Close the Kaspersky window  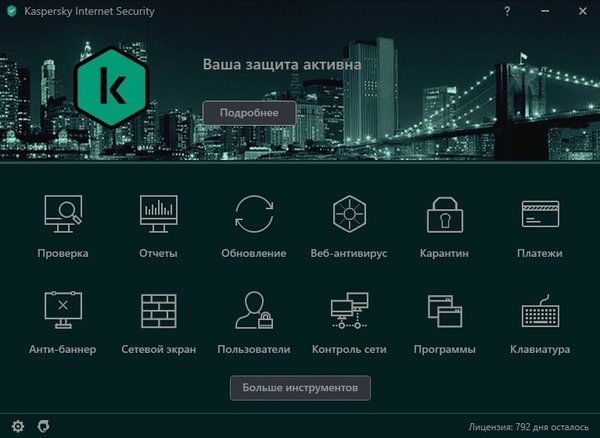tap(583, 11)
